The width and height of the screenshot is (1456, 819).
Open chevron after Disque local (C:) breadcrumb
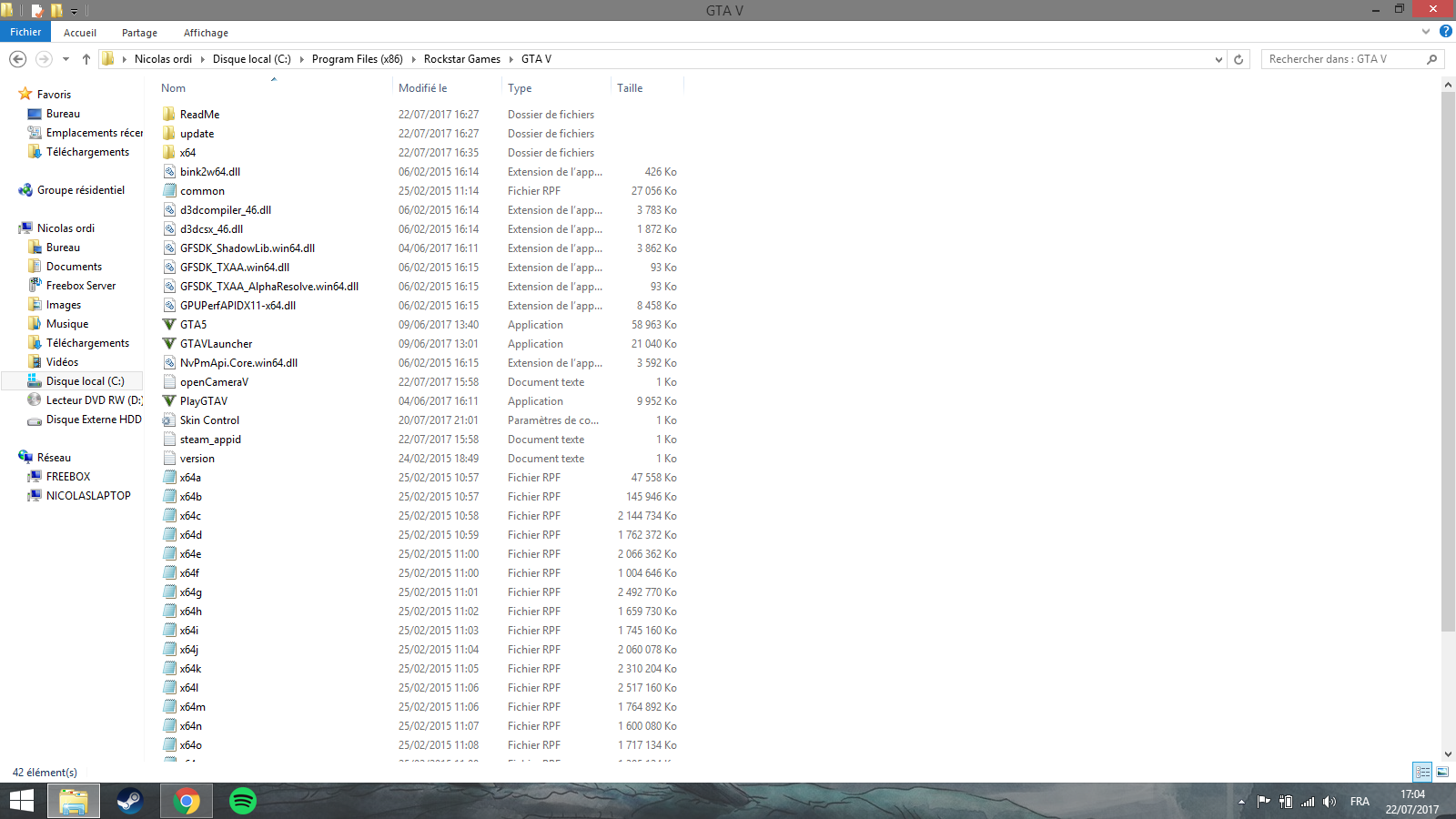click(301, 59)
